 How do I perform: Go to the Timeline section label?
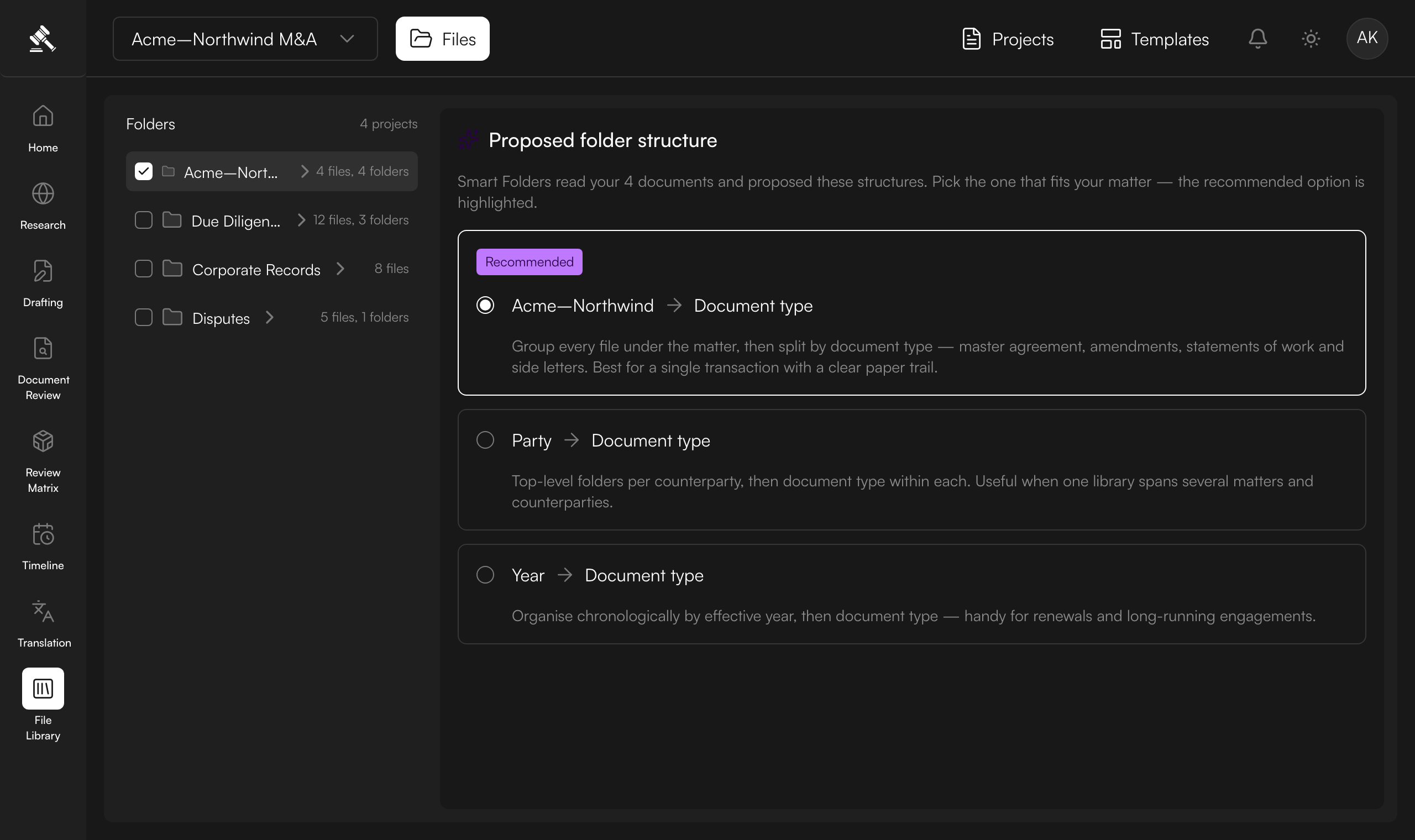[43, 565]
